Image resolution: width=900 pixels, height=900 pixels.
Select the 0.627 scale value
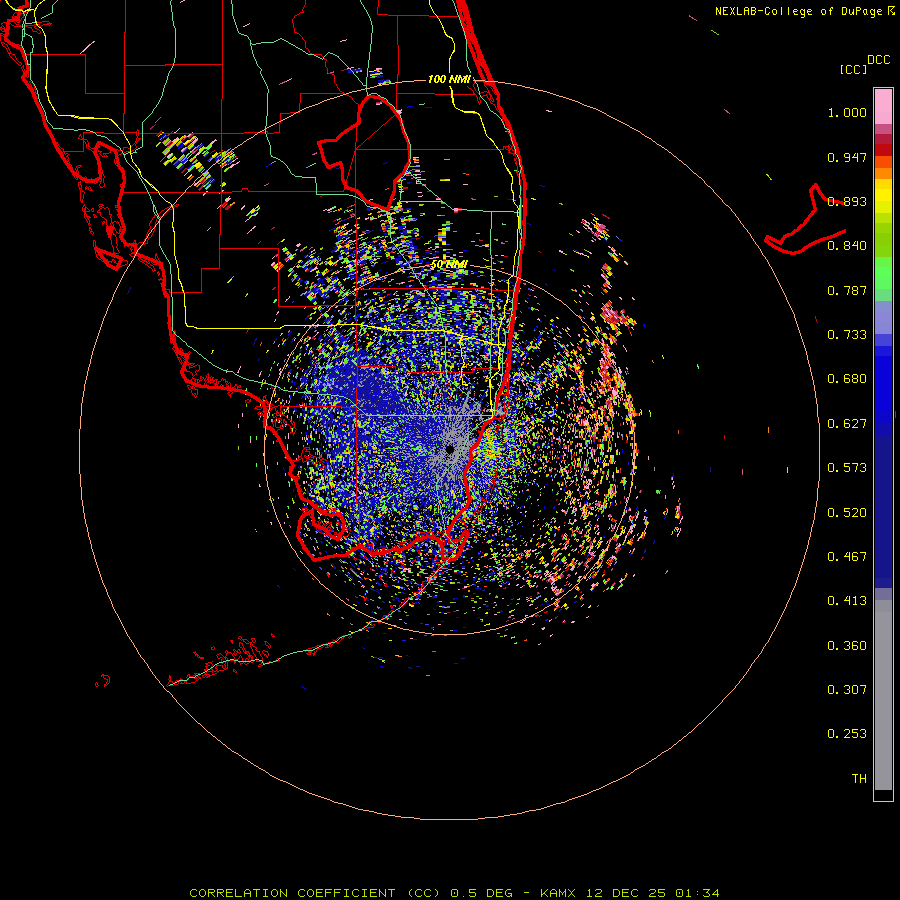tap(847, 424)
